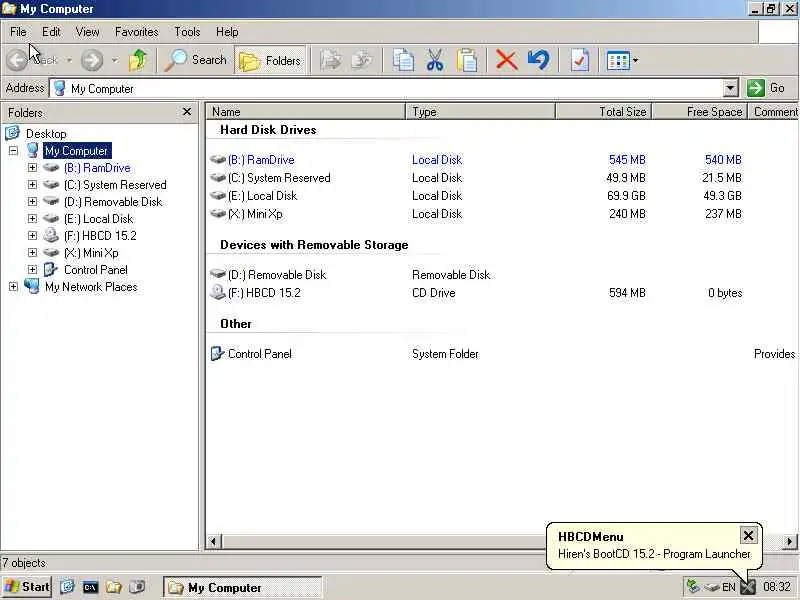
Task: Open the Help menu
Action: click(x=227, y=32)
